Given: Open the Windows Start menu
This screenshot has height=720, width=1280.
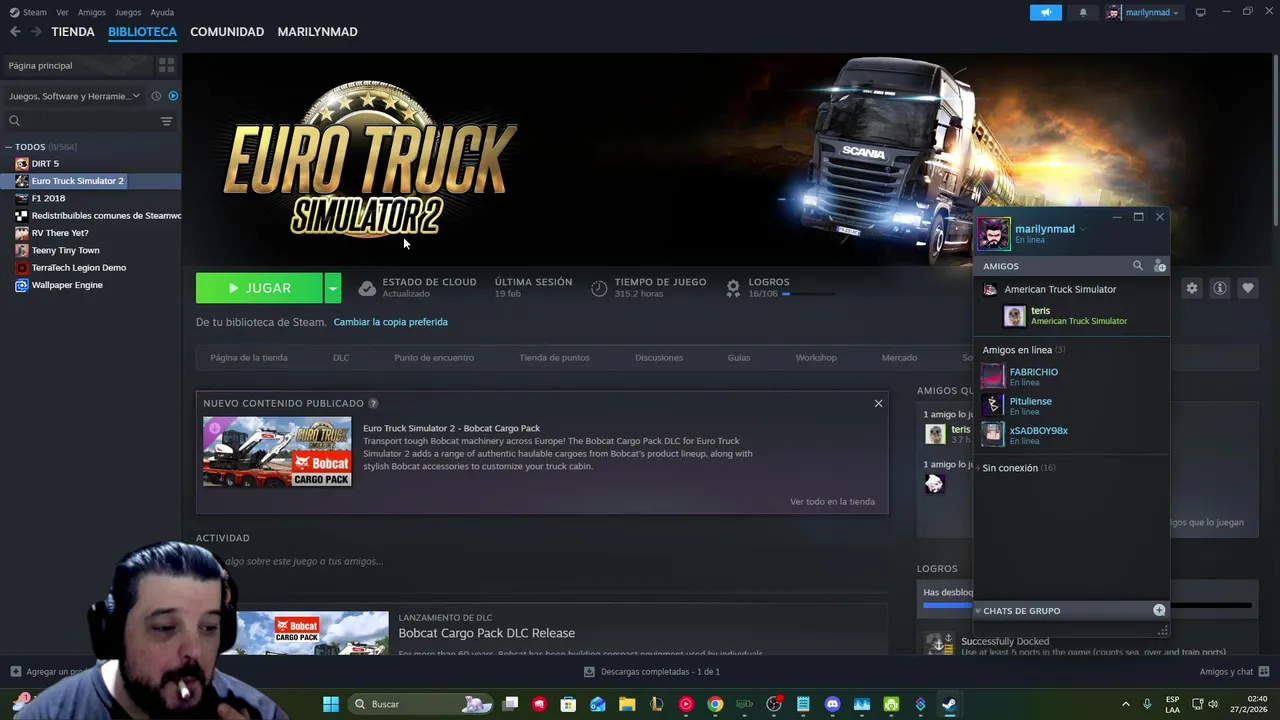Looking at the screenshot, I should pyautogui.click(x=331, y=704).
